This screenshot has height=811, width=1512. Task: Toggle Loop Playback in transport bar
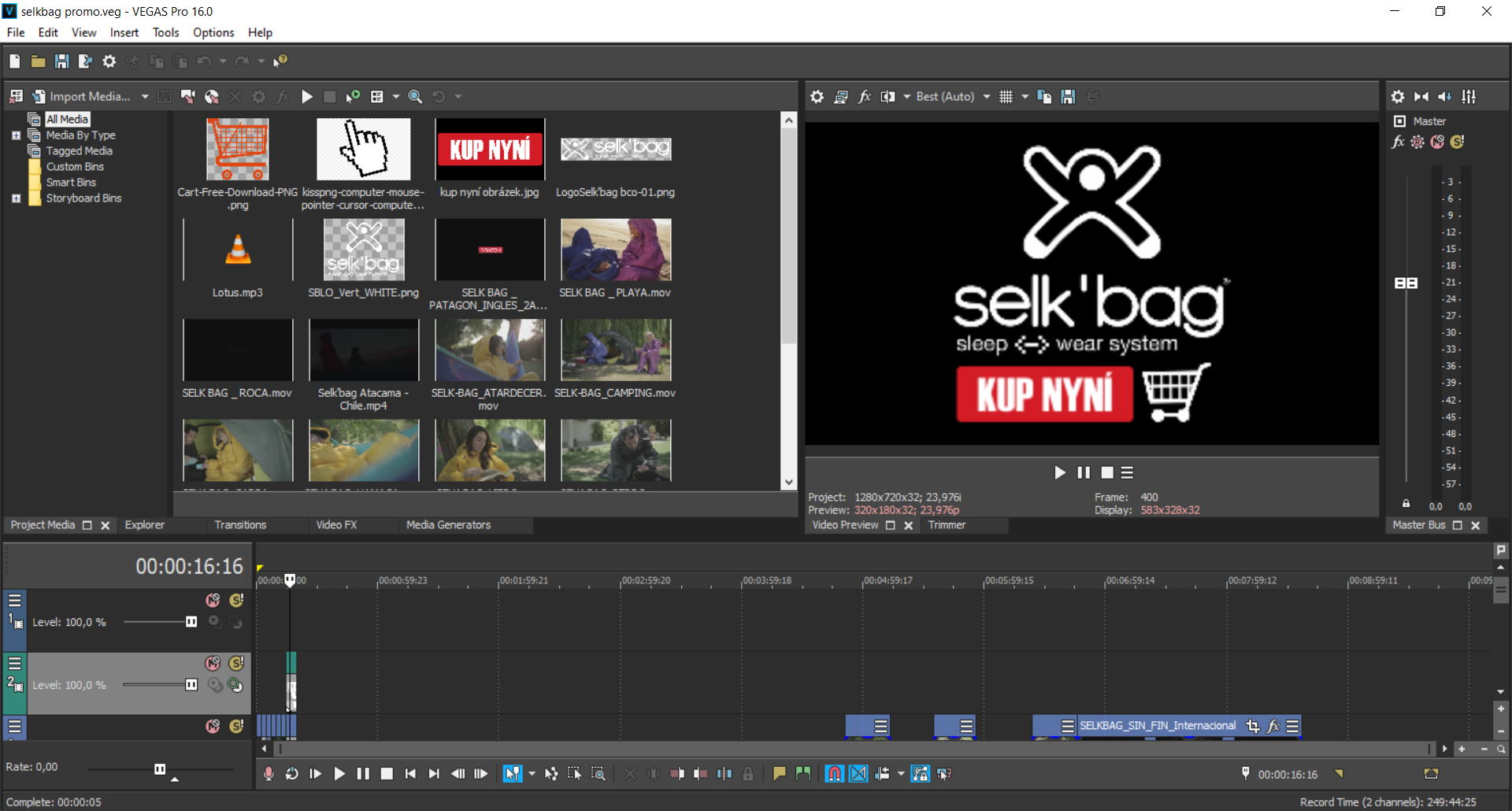point(292,774)
